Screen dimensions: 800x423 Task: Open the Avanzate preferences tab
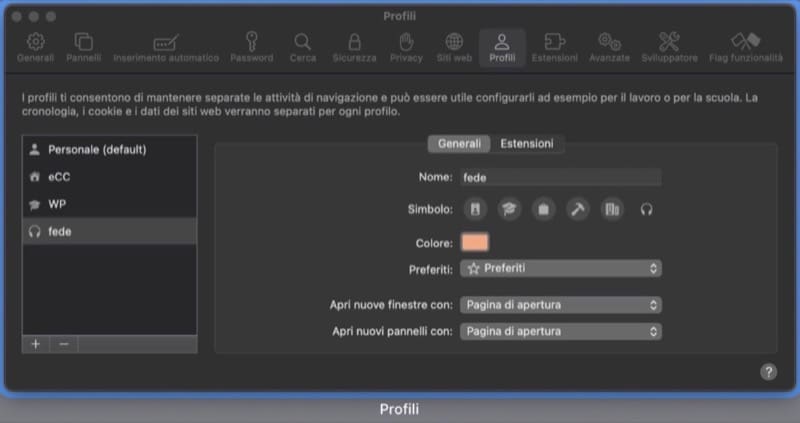[609, 47]
